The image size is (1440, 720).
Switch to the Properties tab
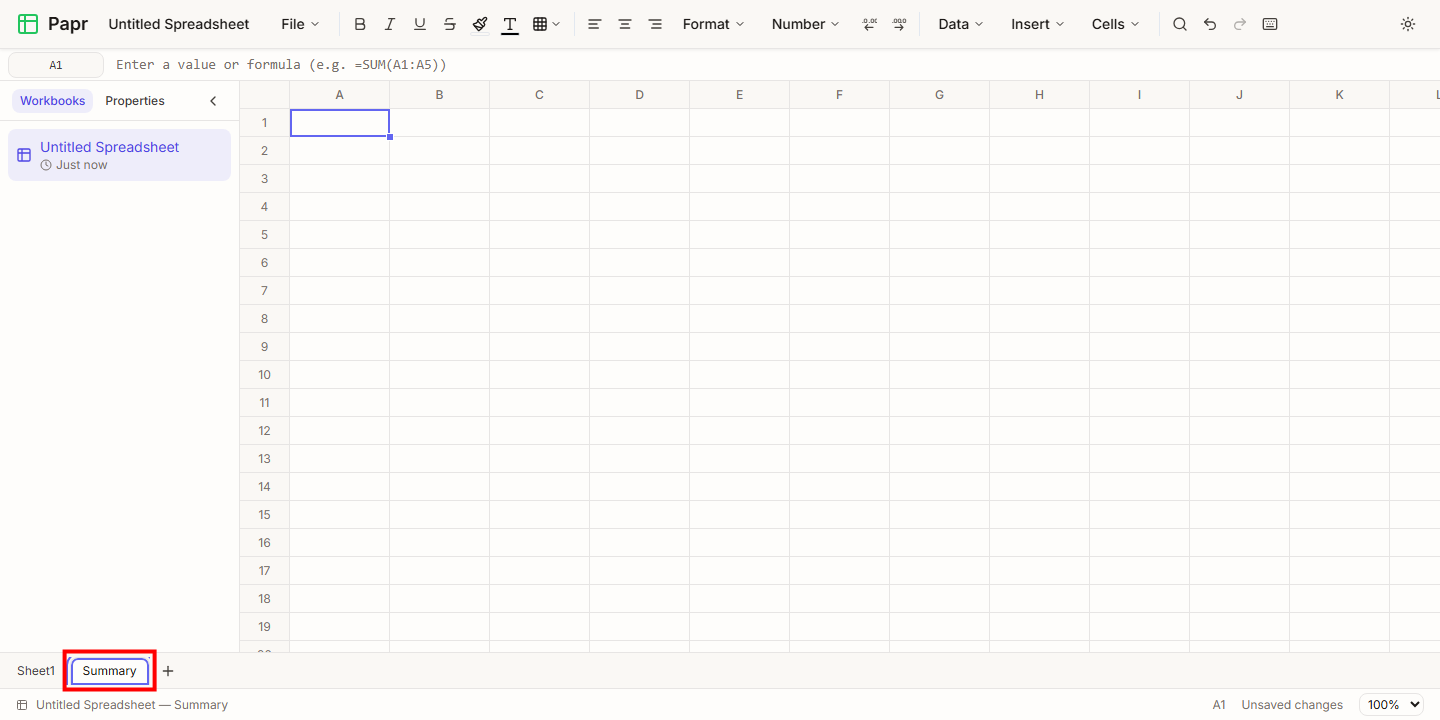click(135, 101)
